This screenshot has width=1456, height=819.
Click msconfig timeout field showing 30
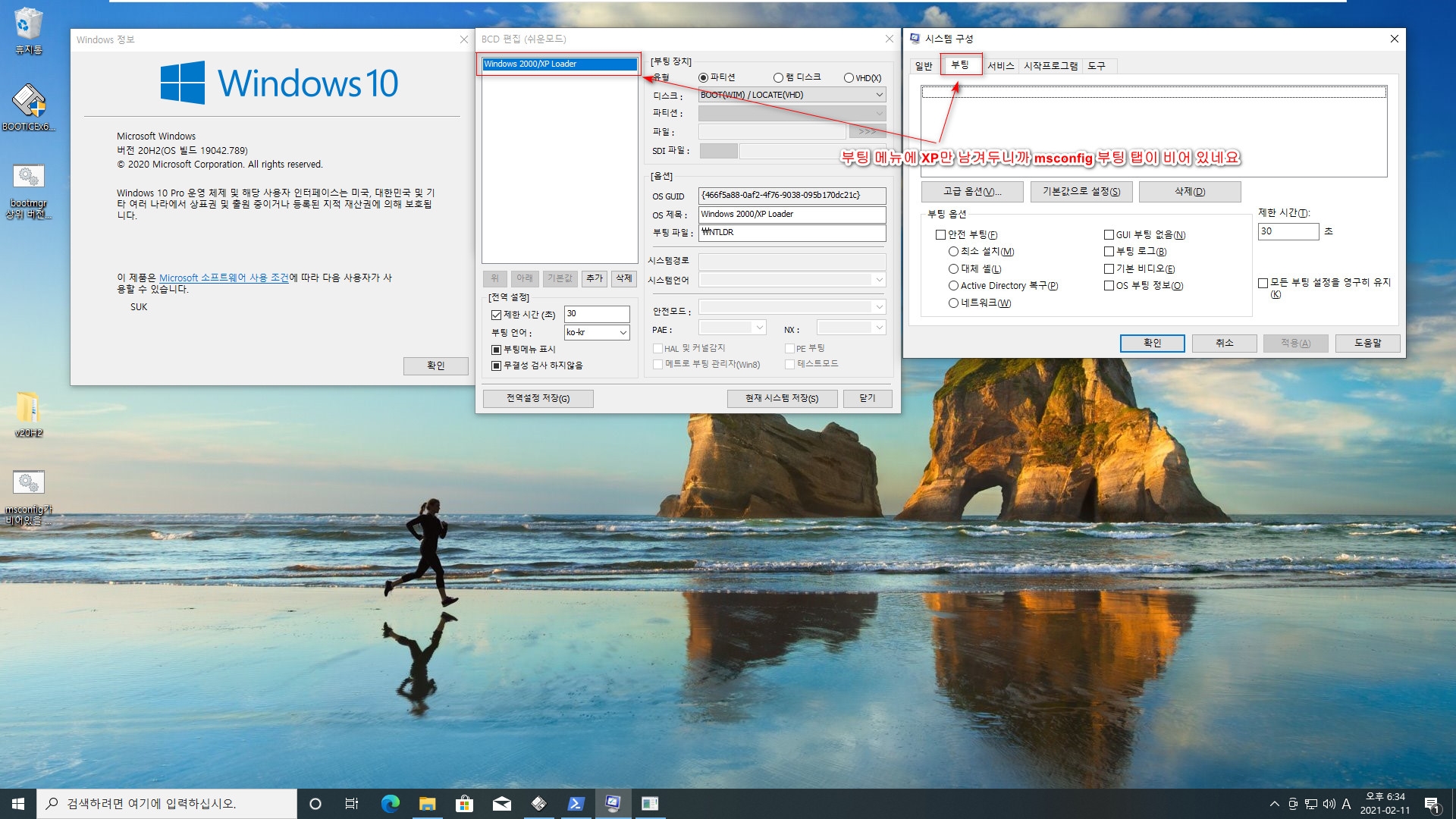pyautogui.click(x=1288, y=231)
